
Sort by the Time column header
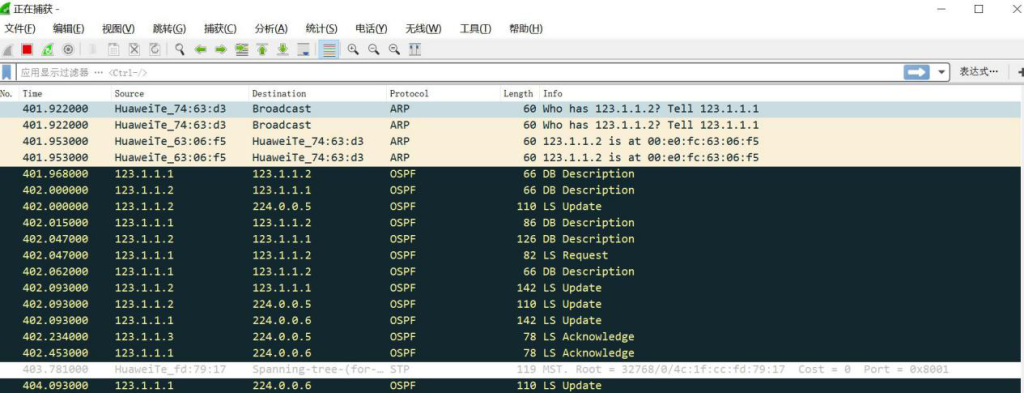[64, 93]
